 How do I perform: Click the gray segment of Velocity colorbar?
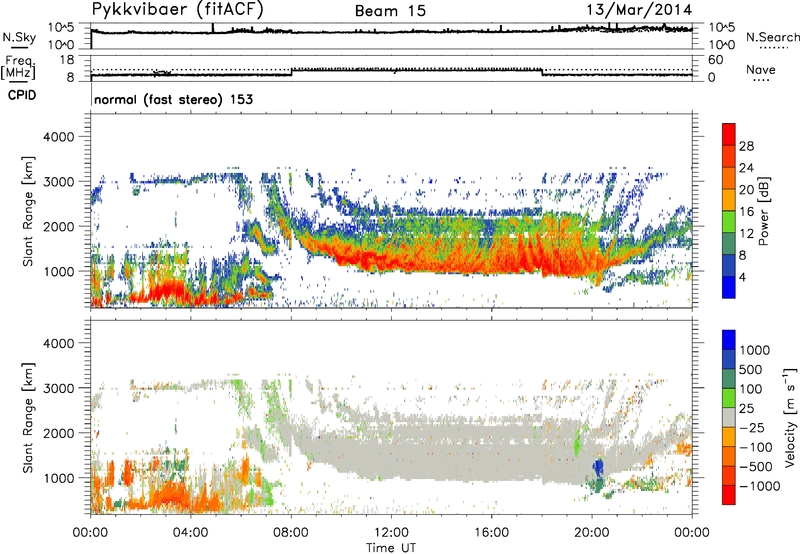click(729, 417)
